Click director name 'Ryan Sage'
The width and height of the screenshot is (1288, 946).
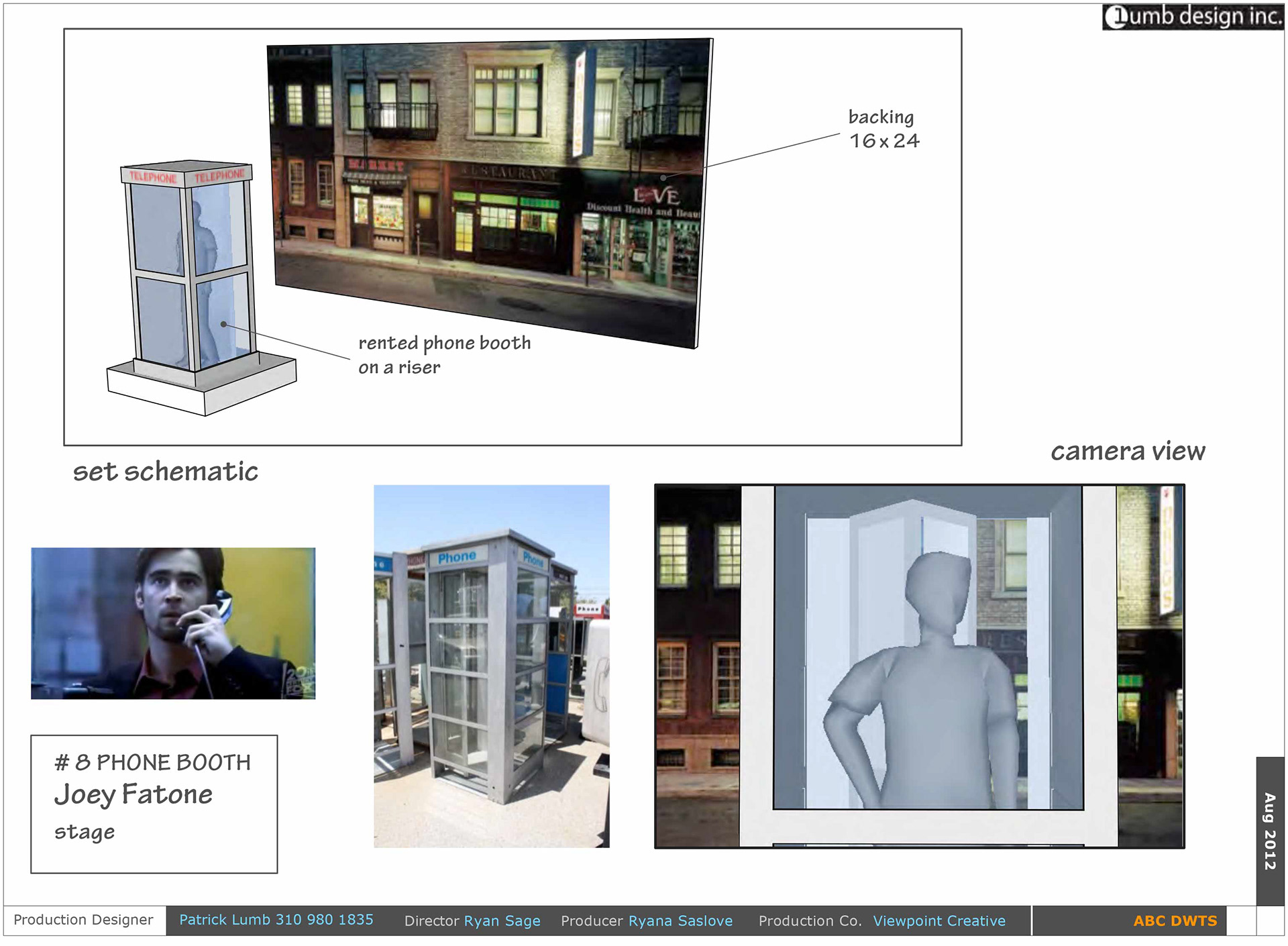502,921
